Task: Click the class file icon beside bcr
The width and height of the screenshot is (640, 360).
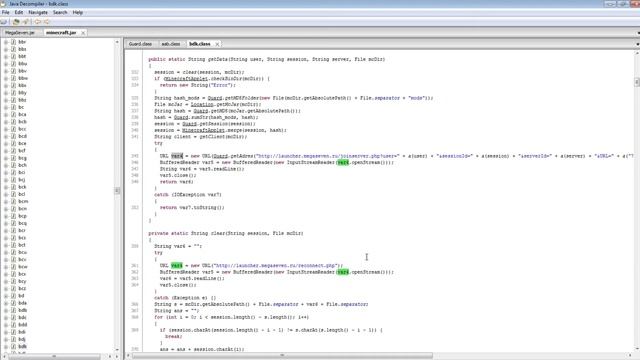Action: coord(13,231)
